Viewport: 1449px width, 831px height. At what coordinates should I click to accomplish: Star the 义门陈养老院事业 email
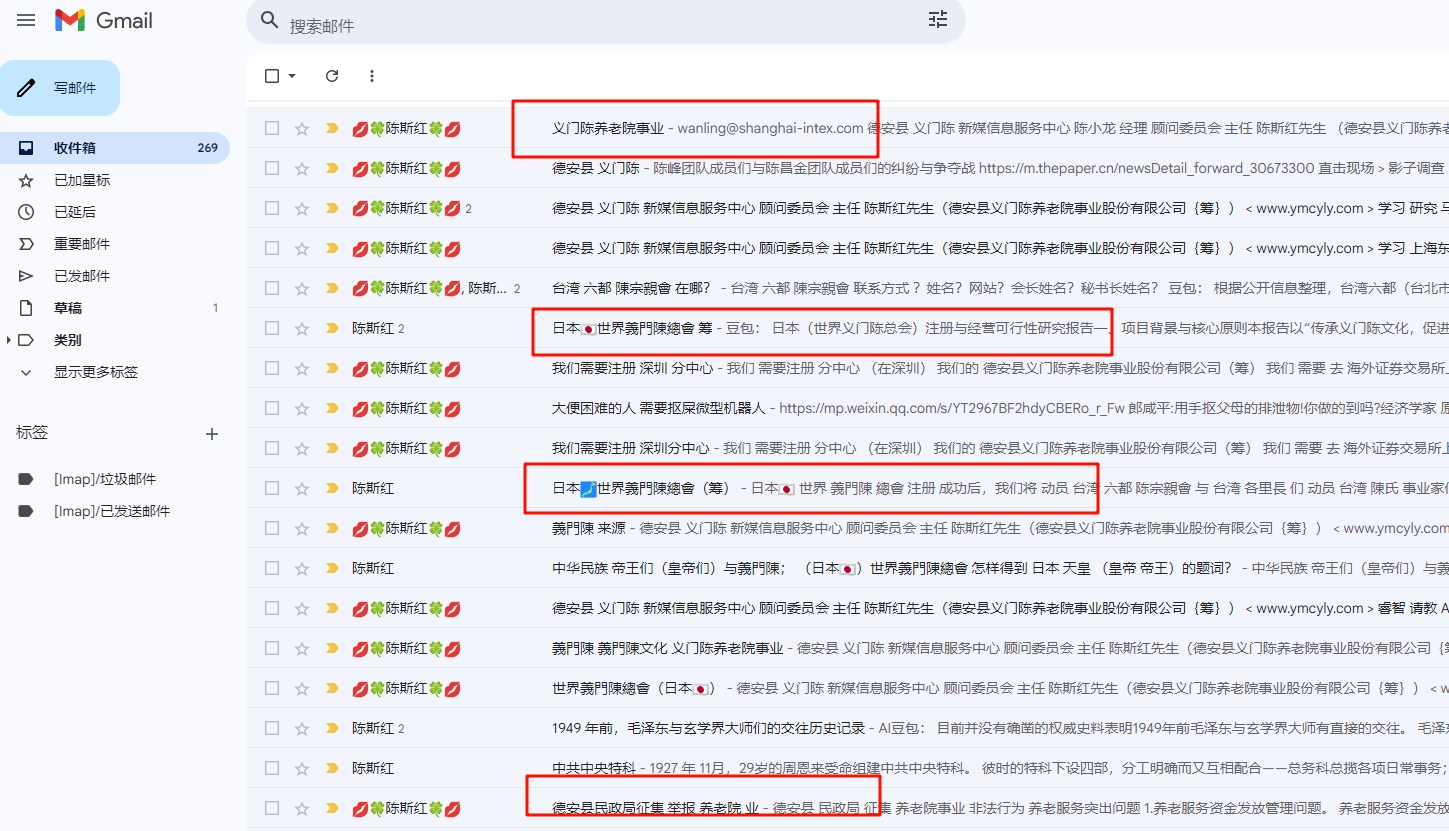pos(302,128)
